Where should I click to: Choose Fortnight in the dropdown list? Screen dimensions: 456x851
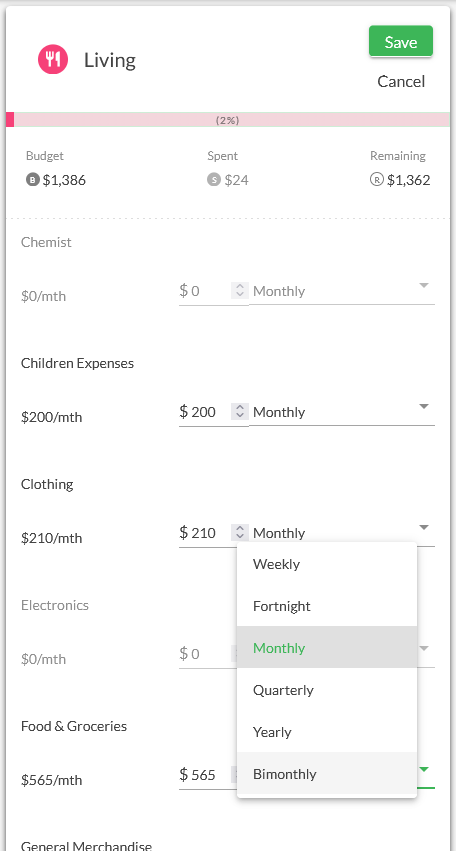(x=327, y=606)
